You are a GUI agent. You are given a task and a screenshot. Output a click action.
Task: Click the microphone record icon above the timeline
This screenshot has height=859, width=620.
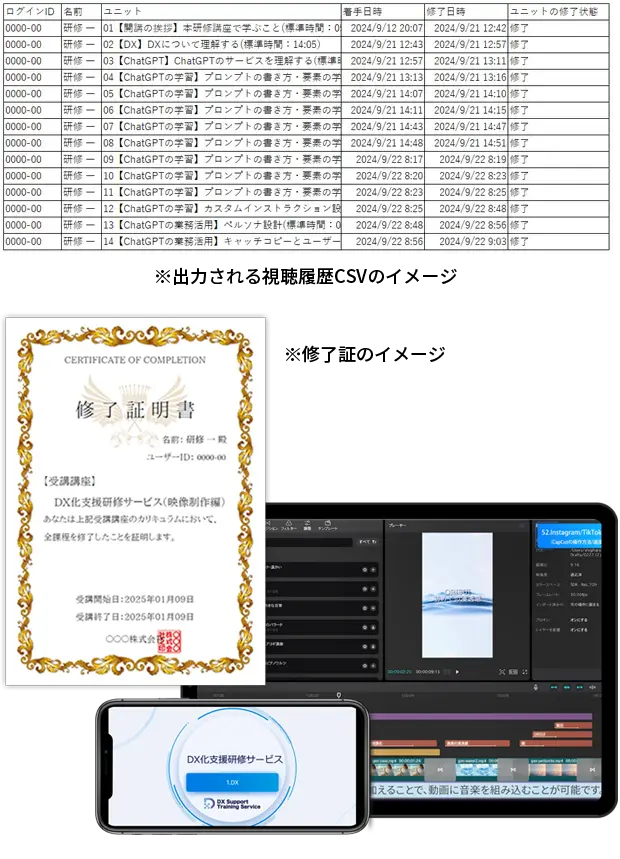coord(538,687)
